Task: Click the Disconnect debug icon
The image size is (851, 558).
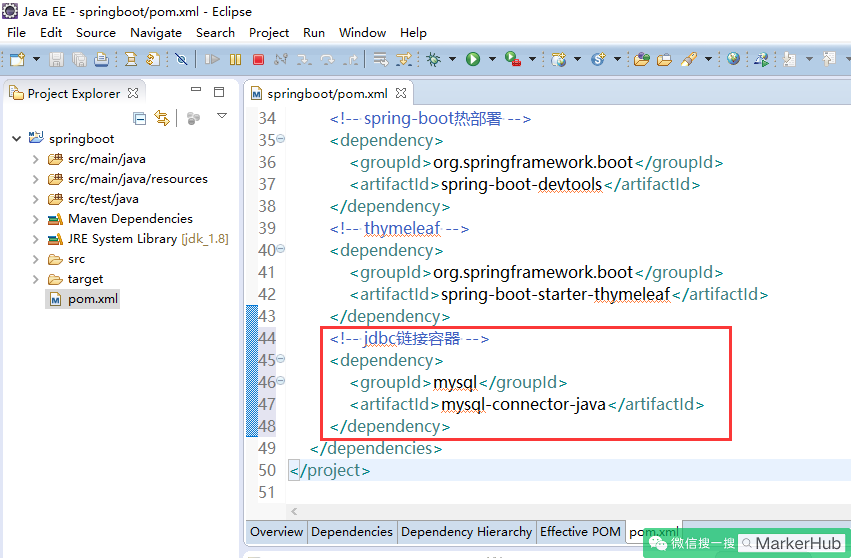Action: tap(281, 59)
